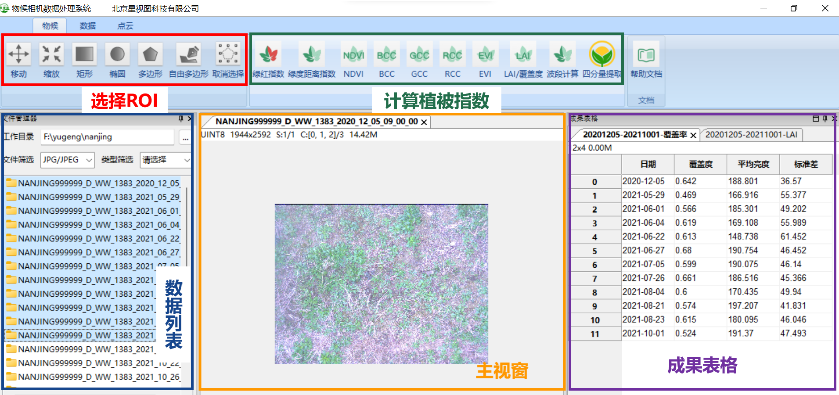The height and width of the screenshot is (395, 839).
Task: Pin the 文件管理器 panel
Action: point(181,118)
